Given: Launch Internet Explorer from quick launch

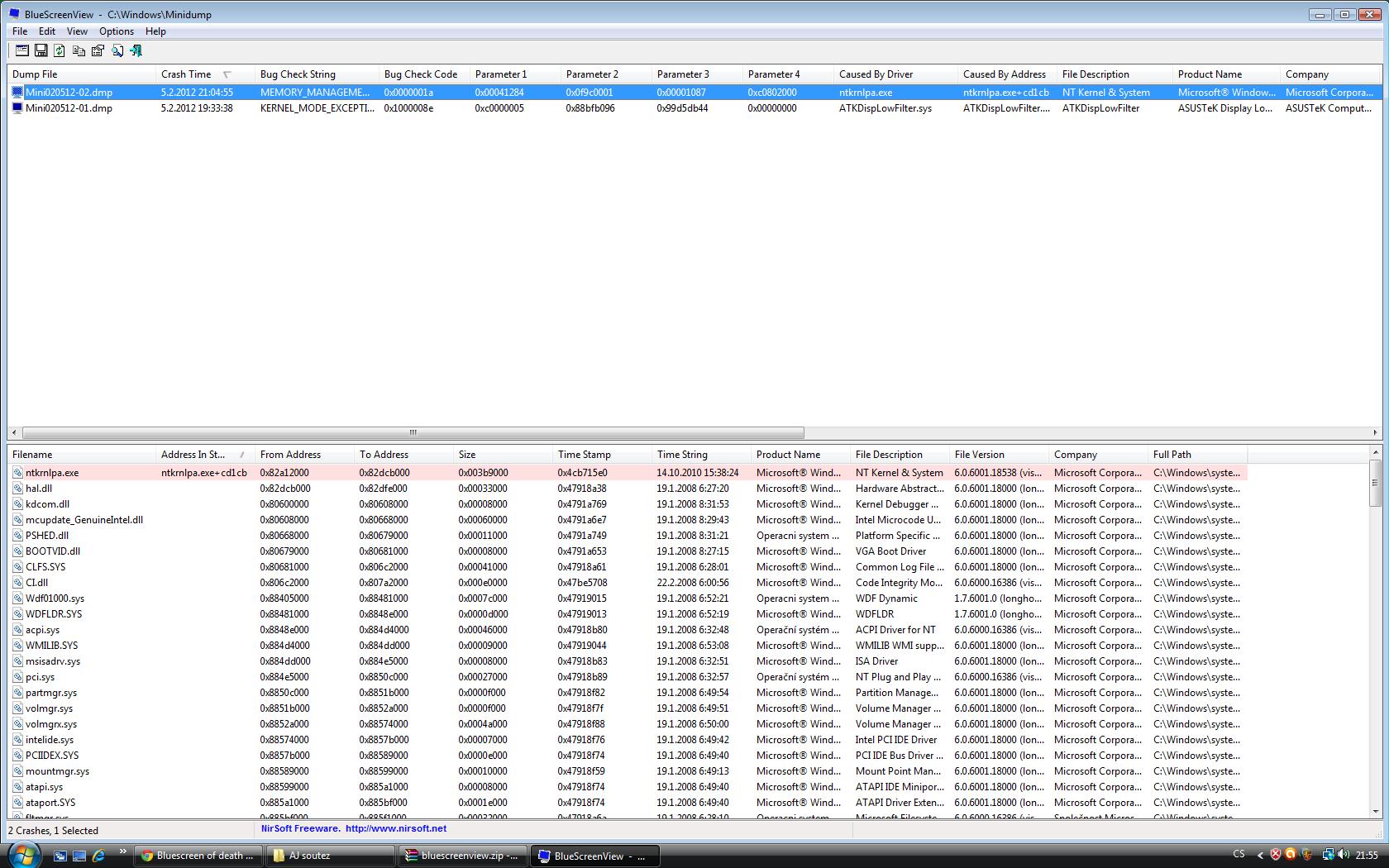Looking at the screenshot, I should [x=98, y=856].
